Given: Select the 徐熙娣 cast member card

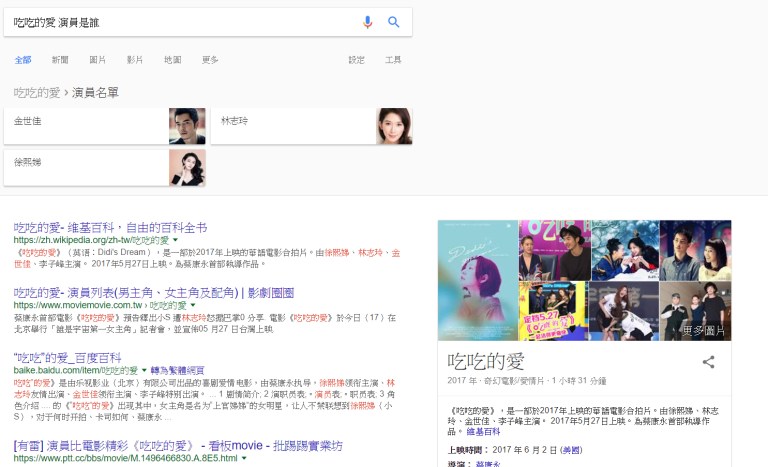Looking at the screenshot, I should point(105,166).
